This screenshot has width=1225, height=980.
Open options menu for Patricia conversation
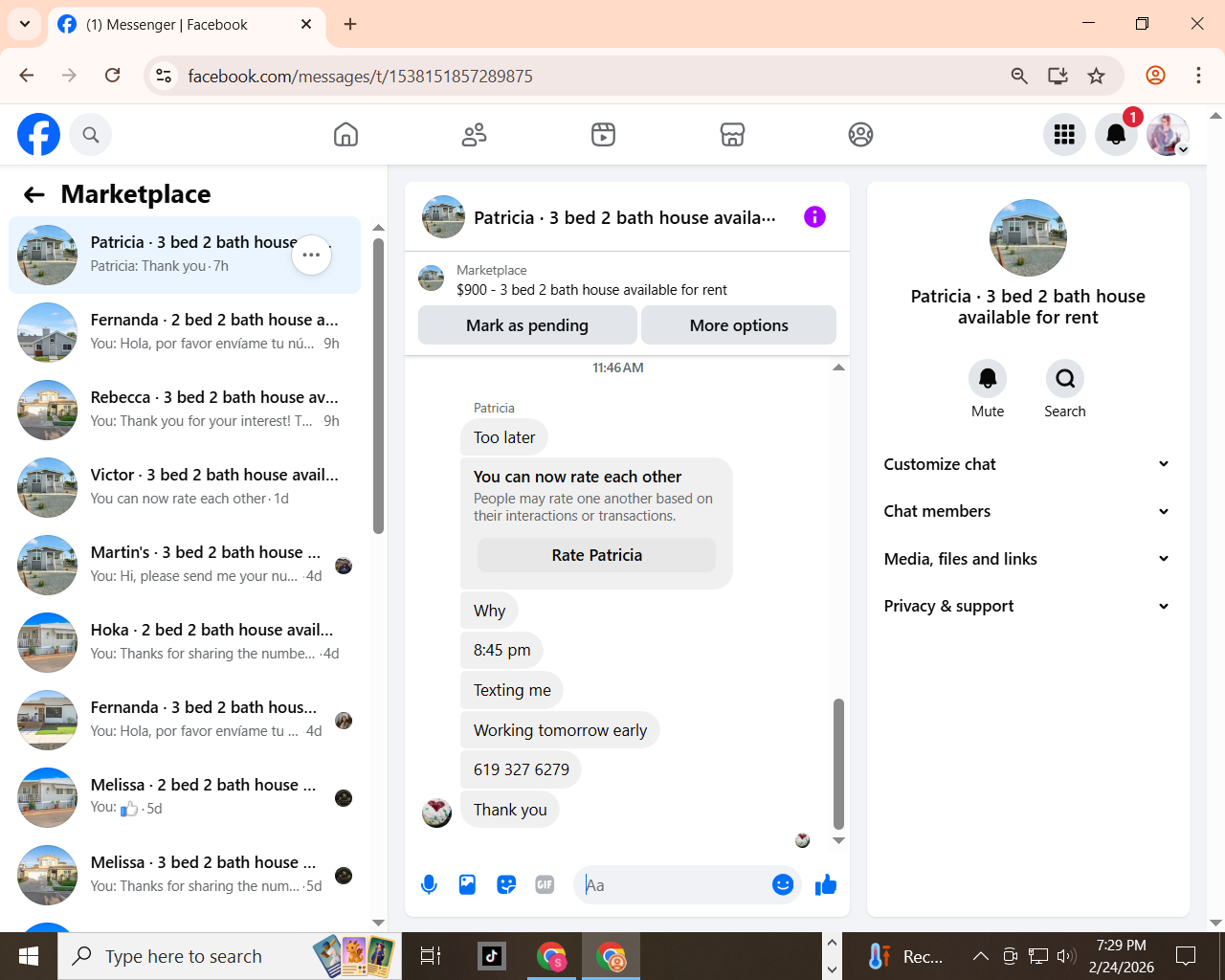(x=311, y=255)
